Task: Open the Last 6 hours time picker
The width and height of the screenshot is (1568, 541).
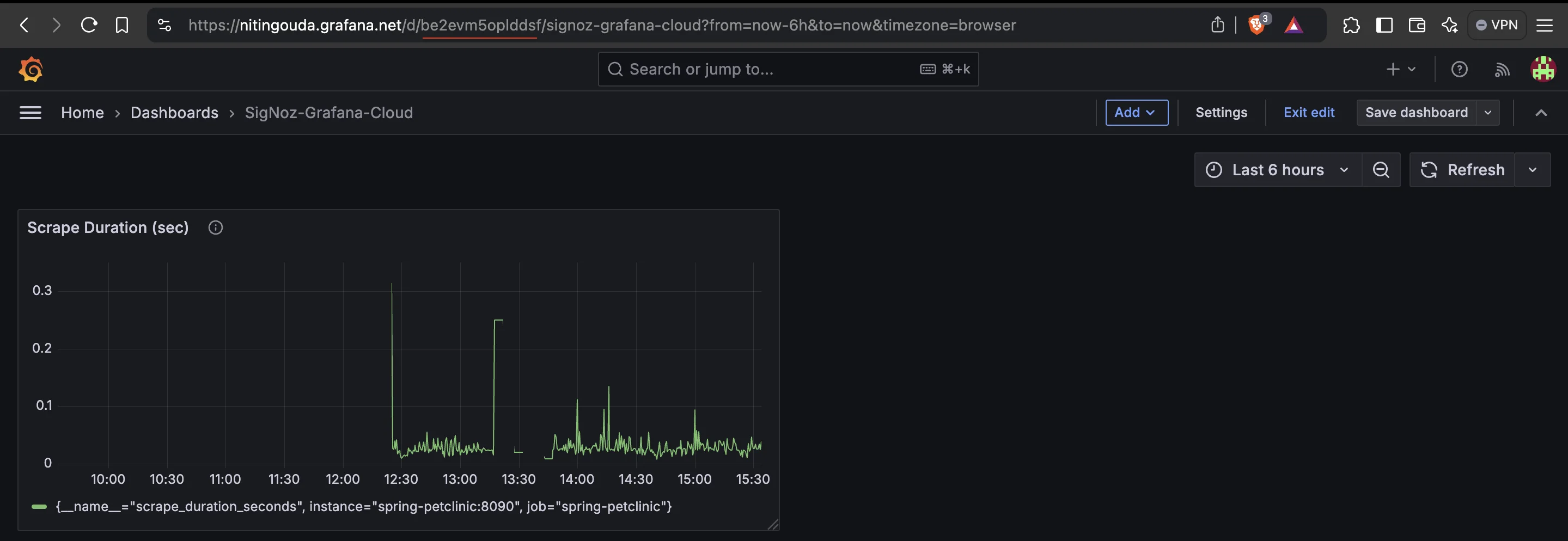Action: click(1278, 170)
